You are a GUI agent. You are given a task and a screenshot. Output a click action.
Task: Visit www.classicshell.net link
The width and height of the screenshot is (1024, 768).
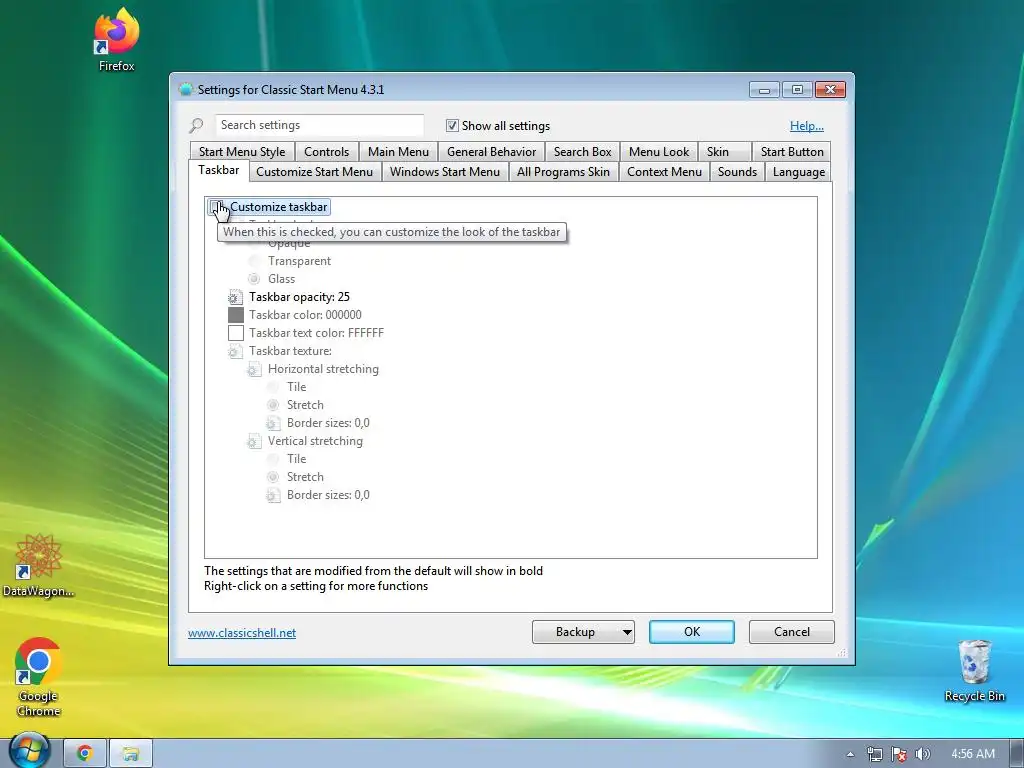coord(242,633)
